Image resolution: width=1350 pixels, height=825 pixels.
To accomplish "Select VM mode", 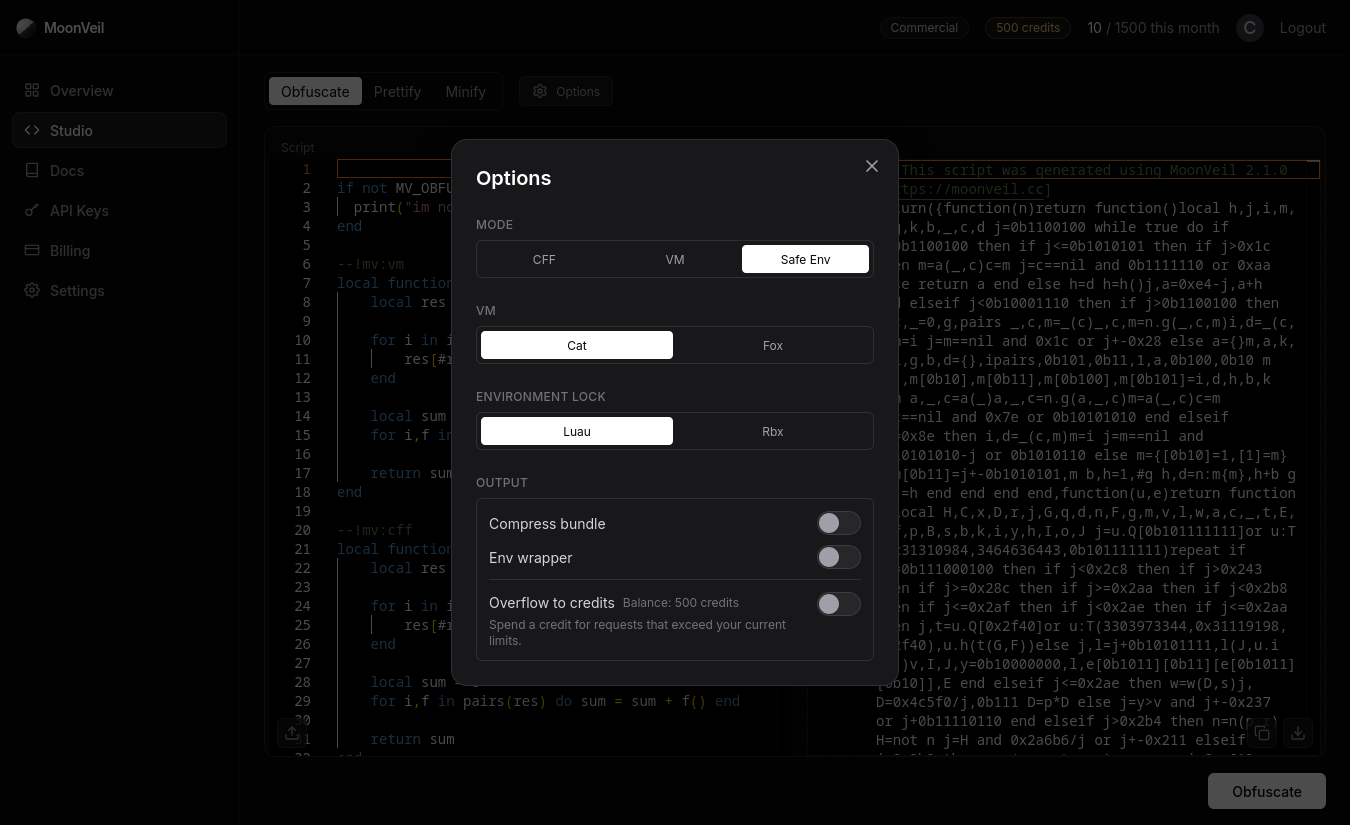I will 675,259.
